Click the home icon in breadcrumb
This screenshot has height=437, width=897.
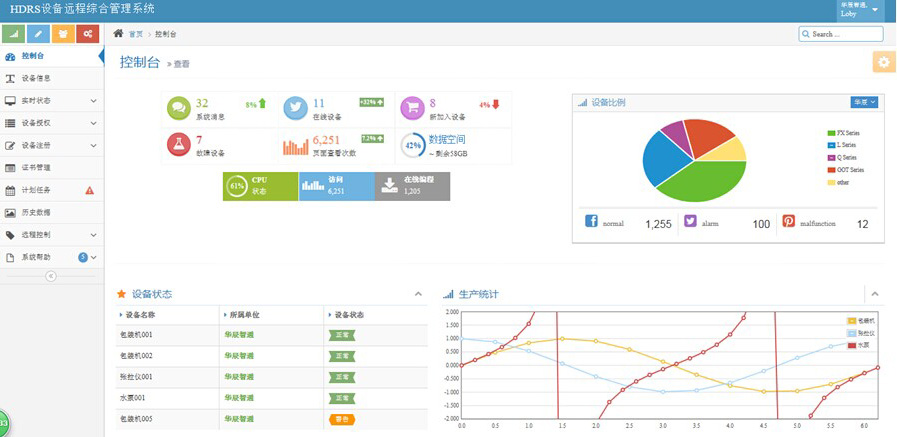(x=118, y=33)
